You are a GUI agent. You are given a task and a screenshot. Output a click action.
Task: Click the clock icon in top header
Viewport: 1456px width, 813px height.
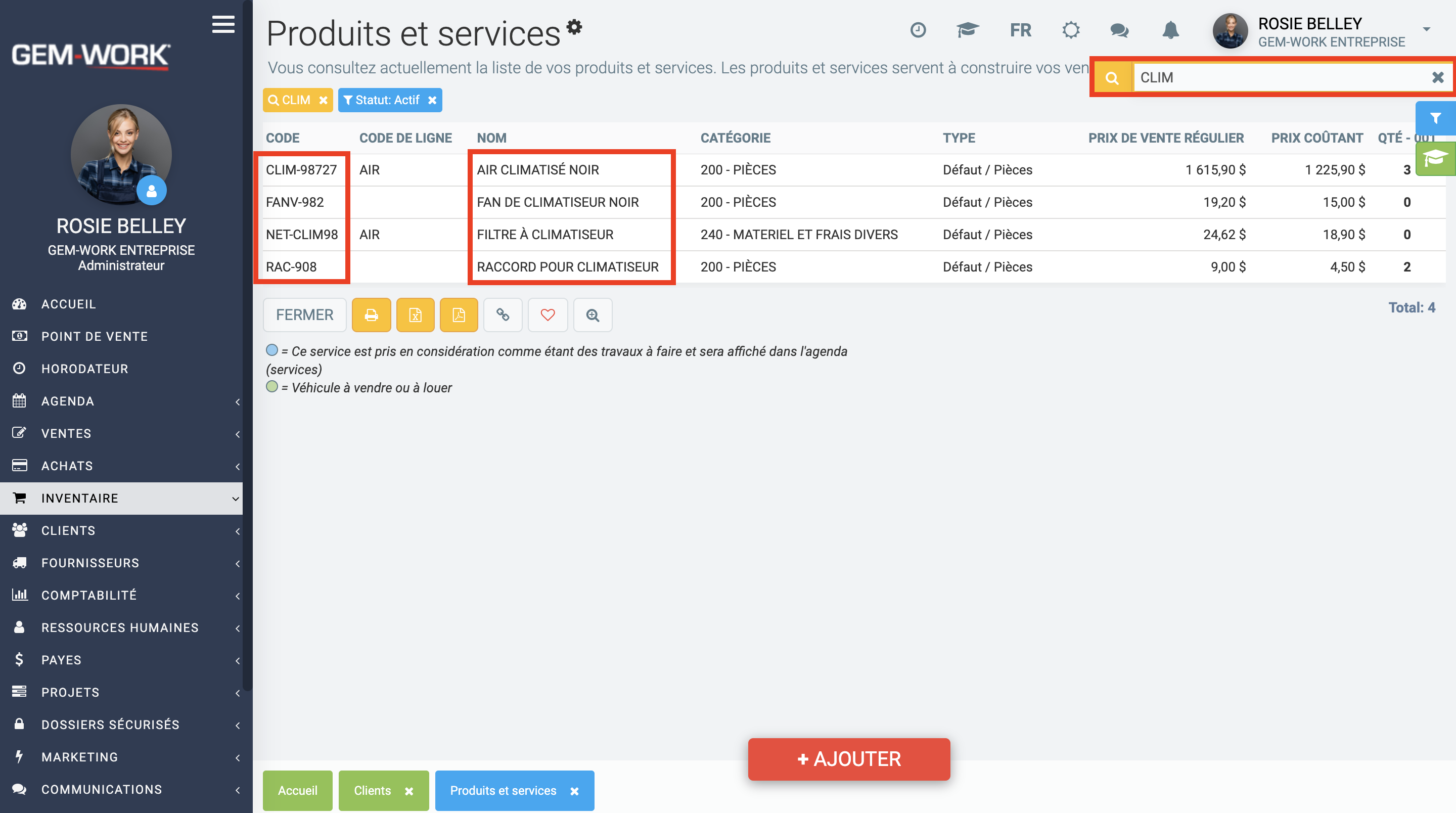[x=918, y=30]
